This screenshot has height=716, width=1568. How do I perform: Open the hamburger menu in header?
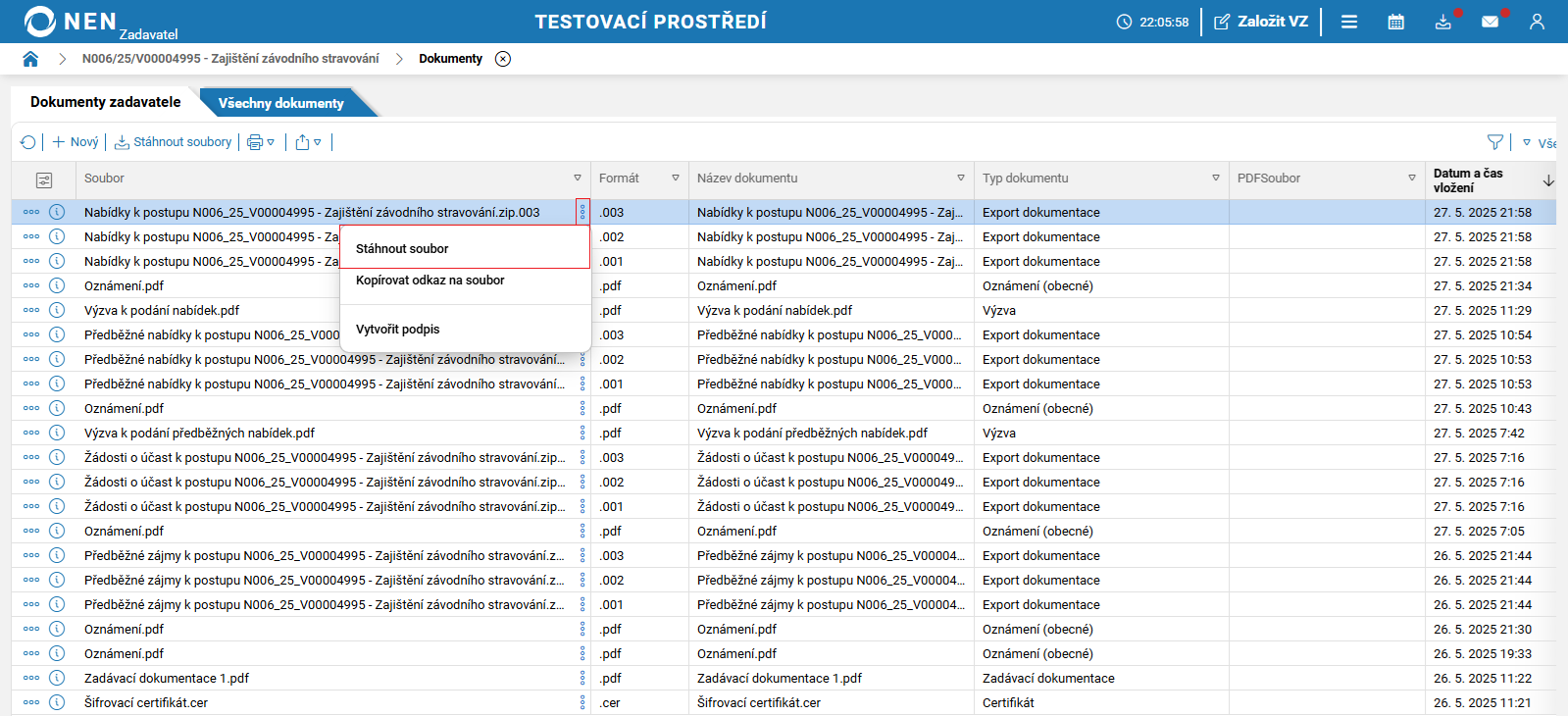tap(1349, 22)
